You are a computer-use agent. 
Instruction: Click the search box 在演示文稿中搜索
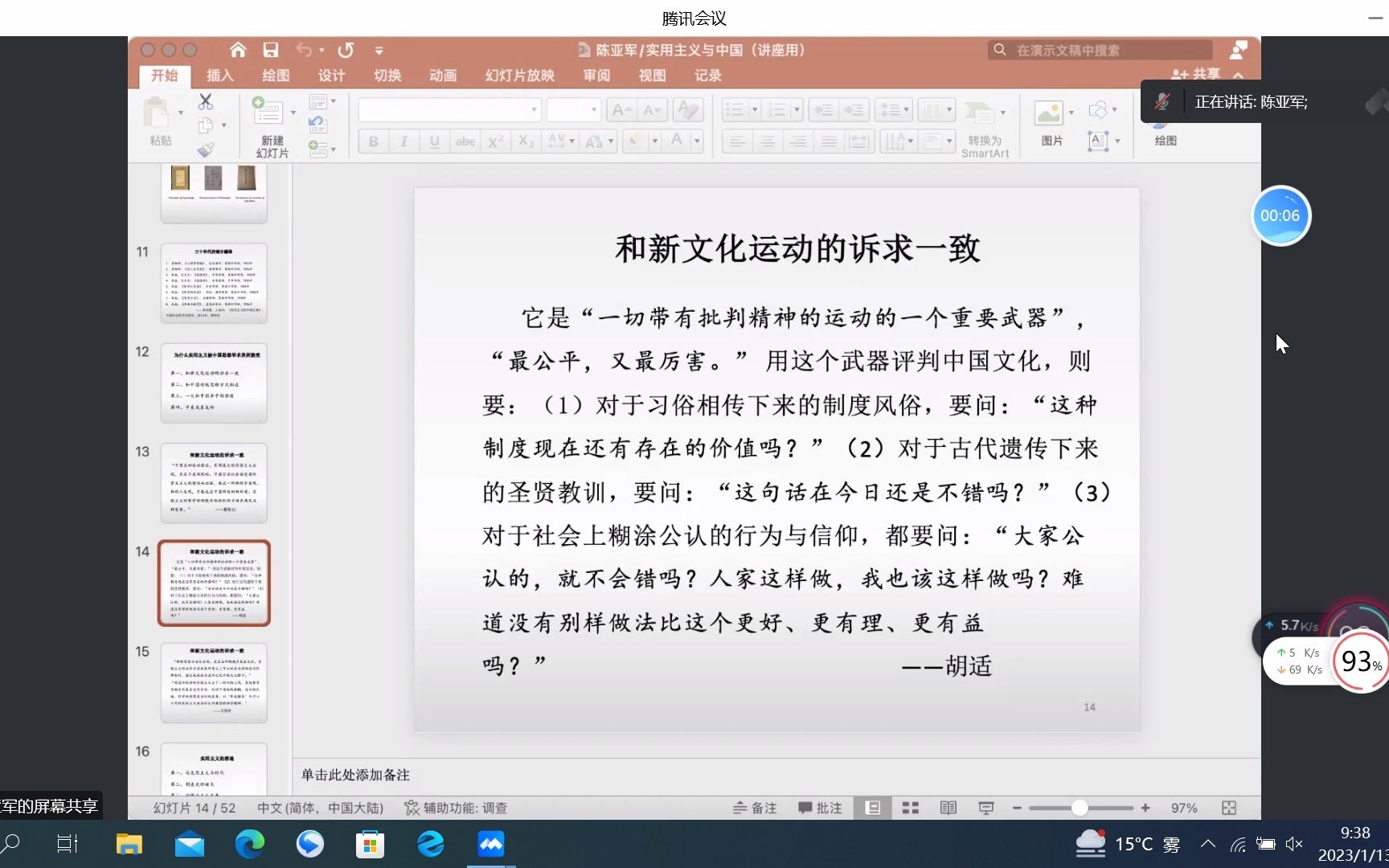tap(1100, 50)
